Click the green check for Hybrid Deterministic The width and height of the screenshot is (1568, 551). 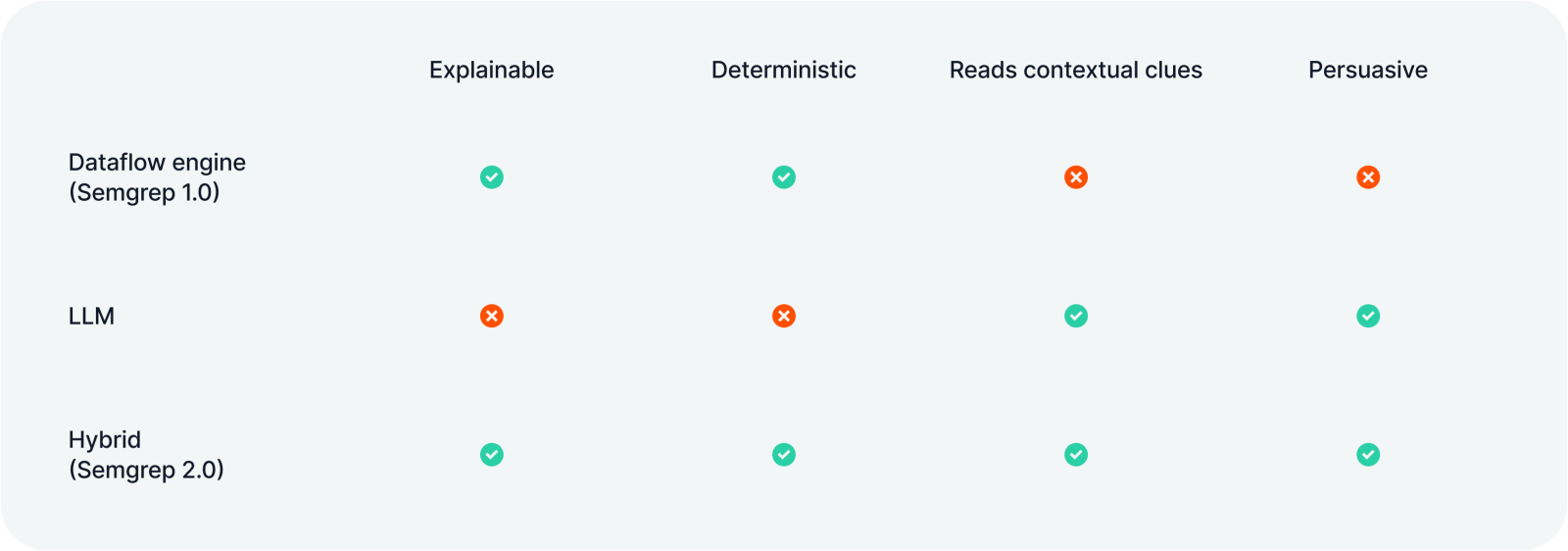784,455
